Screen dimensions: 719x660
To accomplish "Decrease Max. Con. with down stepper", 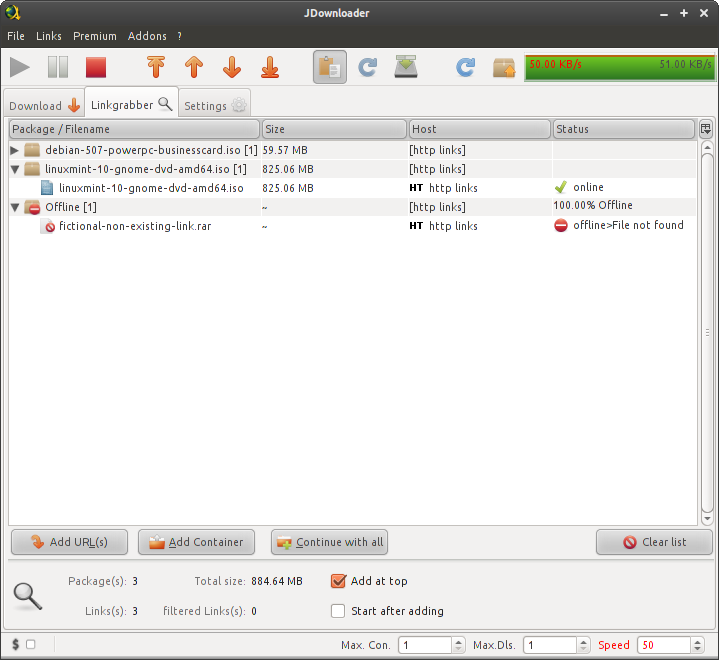I will pyautogui.click(x=458, y=649).
